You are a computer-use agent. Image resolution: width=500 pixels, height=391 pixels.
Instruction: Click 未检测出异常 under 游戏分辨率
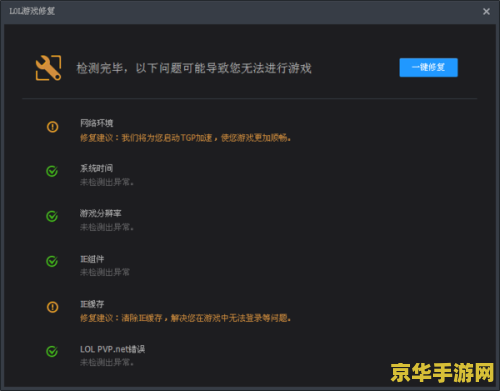[107, 227]
